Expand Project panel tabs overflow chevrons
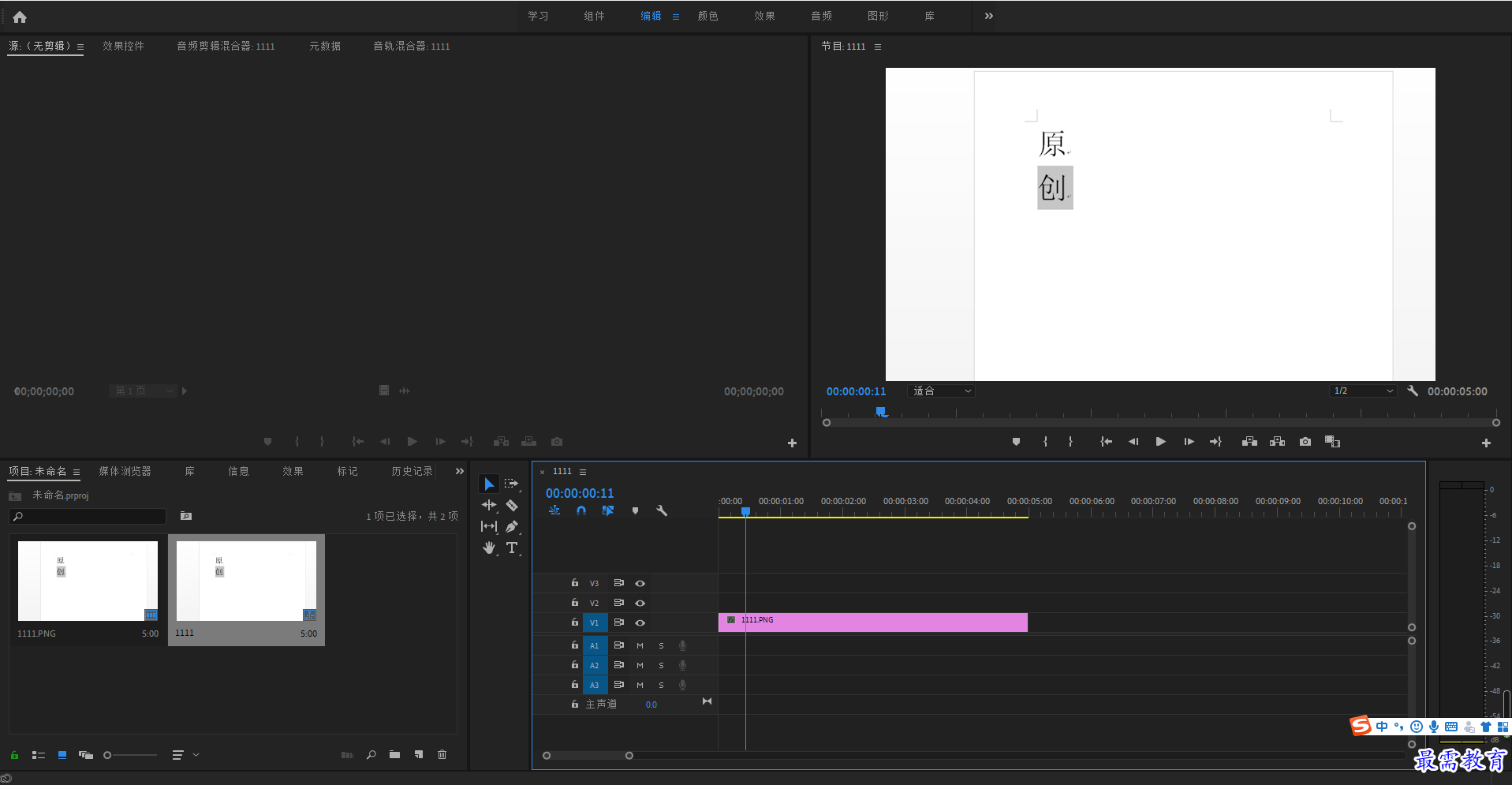Image resolution: width=1512 pixels, height=785 pixels. click(x=460, y=471)
